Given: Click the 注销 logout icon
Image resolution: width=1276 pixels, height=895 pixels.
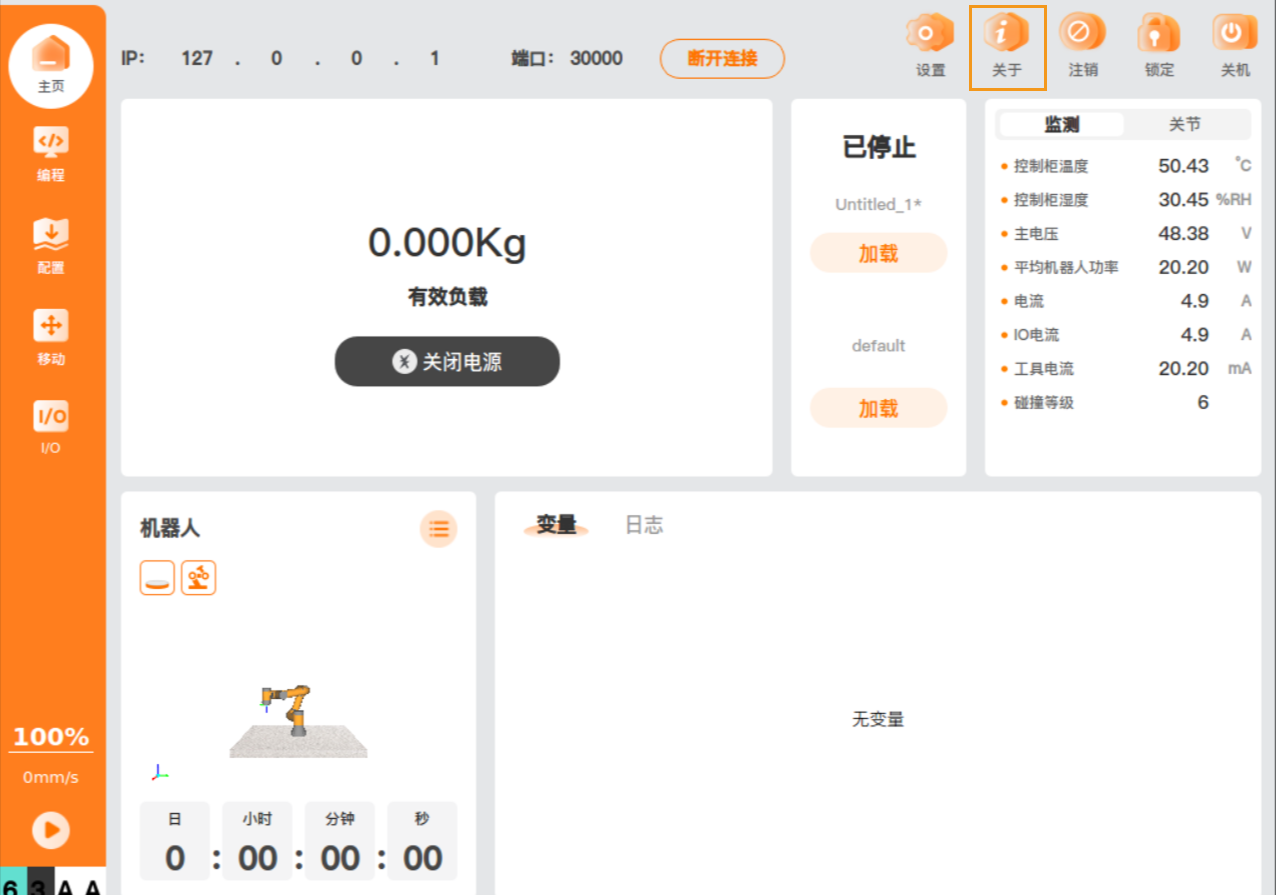Looking at the screenshot, I should [x=1083, y=46].
